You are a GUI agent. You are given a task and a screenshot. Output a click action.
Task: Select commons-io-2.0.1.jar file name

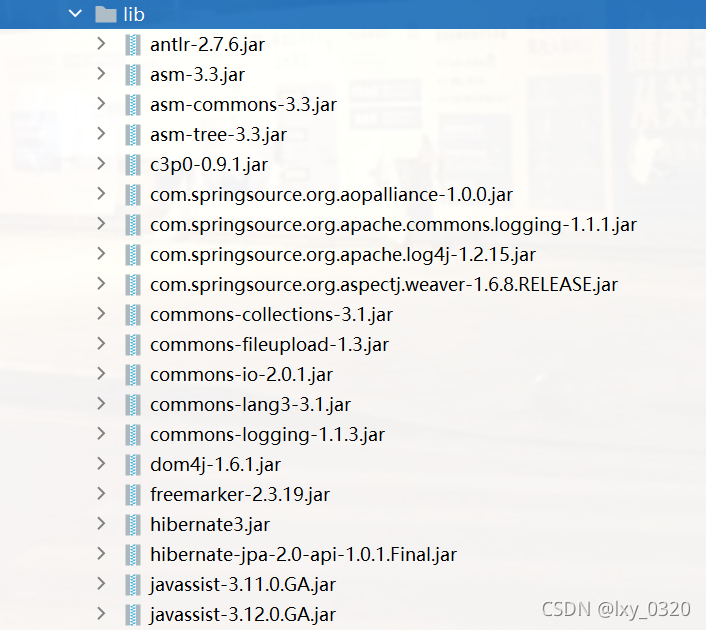point(242,375)
